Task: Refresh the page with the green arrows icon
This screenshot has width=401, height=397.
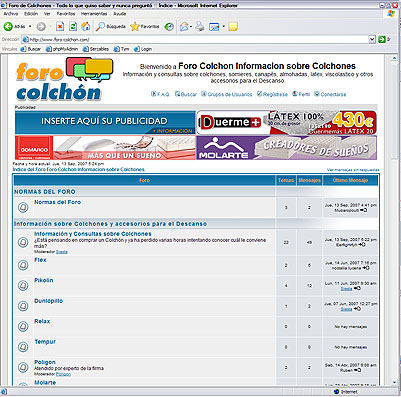Action: 73,26
